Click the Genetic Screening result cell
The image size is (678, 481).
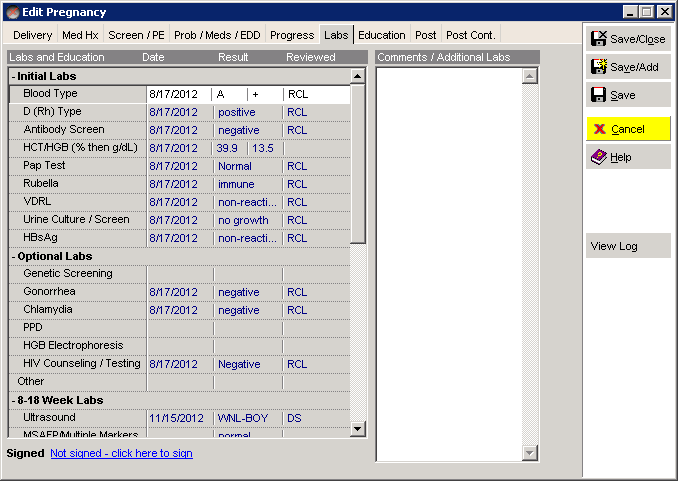click(247, 274)
